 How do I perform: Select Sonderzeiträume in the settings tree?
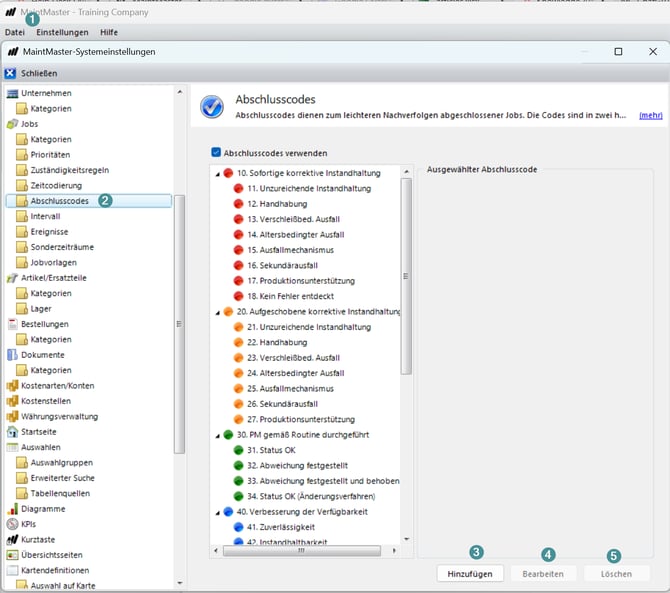click(x=62, y=247)
